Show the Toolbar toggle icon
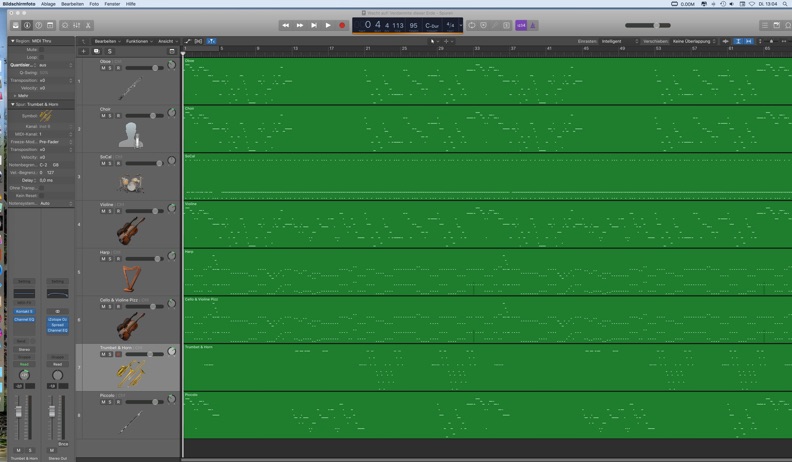The width and height of the screenshot is (792, 462). [50, 25]
